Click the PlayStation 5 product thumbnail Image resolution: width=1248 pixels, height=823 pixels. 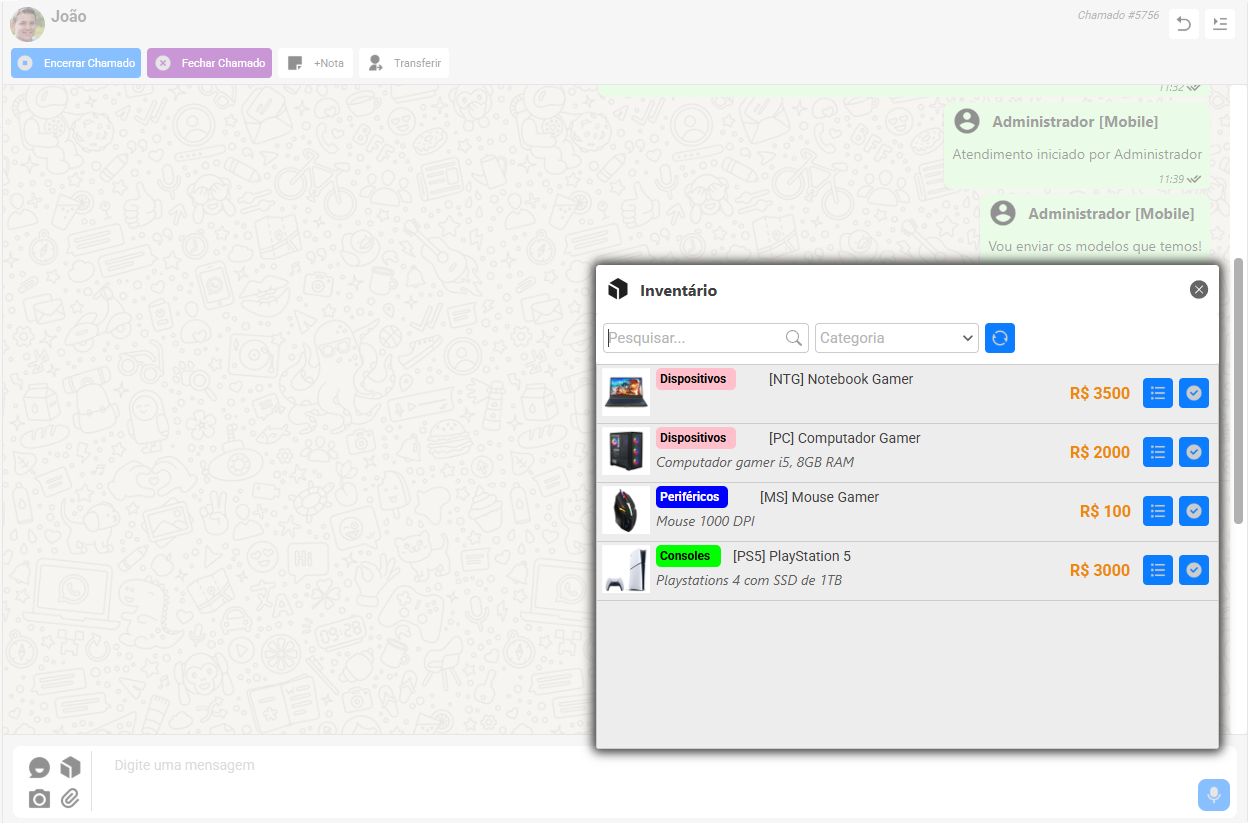[626, 570]
